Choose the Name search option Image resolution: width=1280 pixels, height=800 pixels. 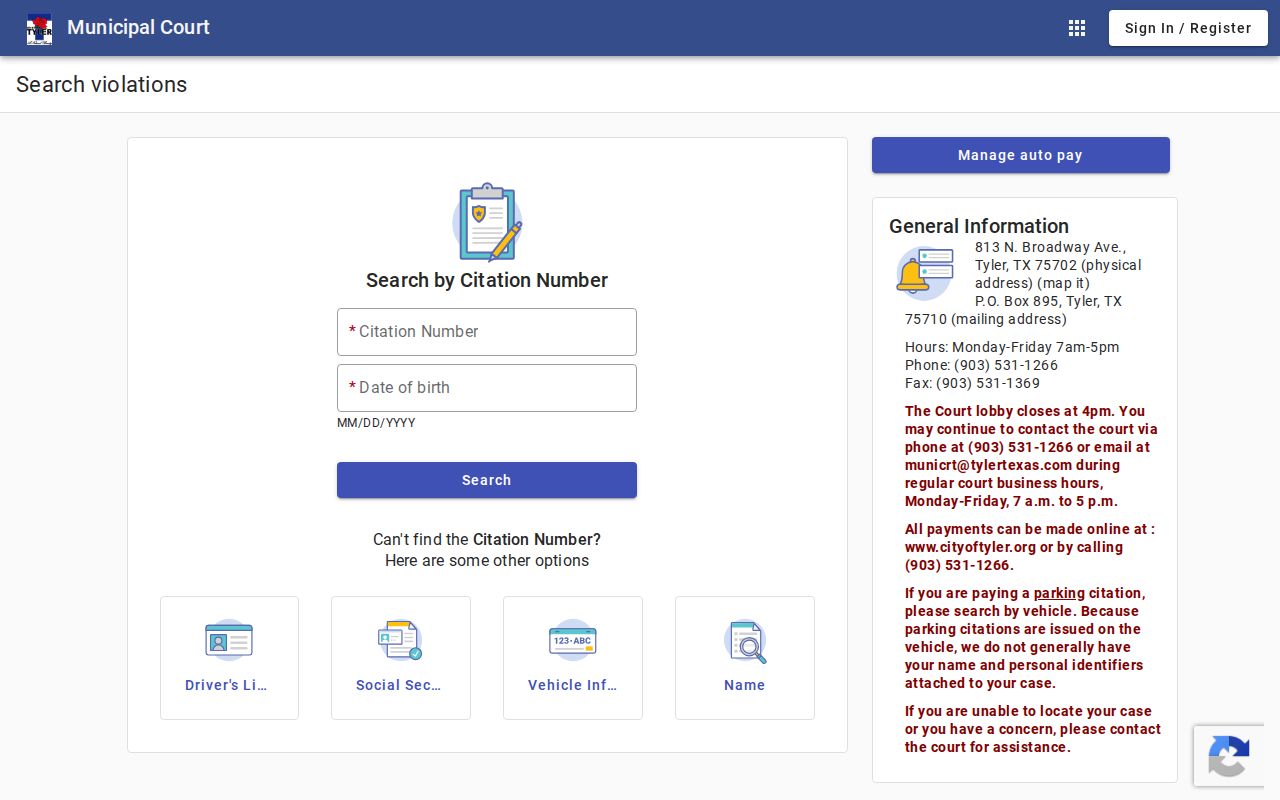[x=745, y=658]
